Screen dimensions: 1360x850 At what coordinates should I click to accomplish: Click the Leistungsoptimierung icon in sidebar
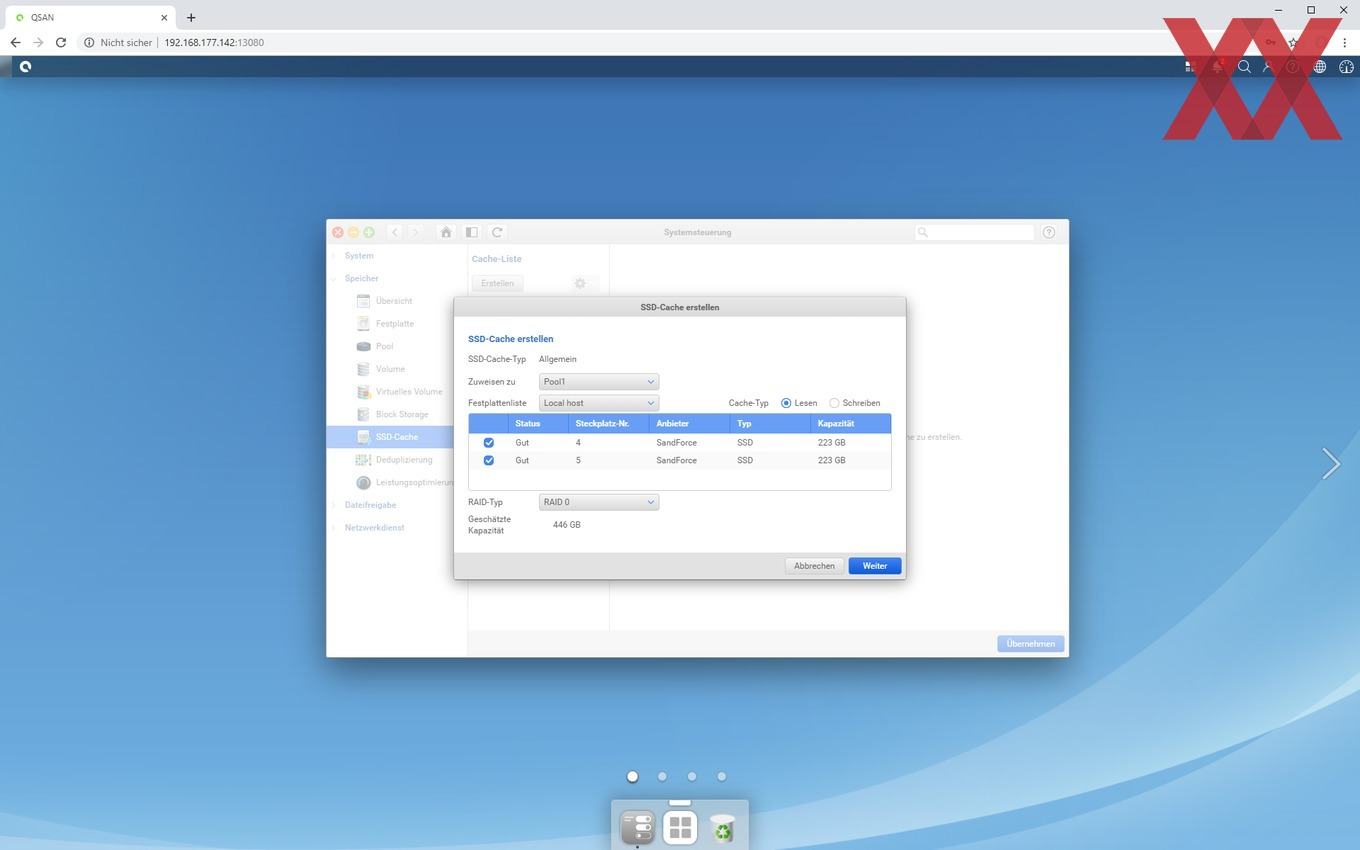pyautogui.click(x=363, y=482)
